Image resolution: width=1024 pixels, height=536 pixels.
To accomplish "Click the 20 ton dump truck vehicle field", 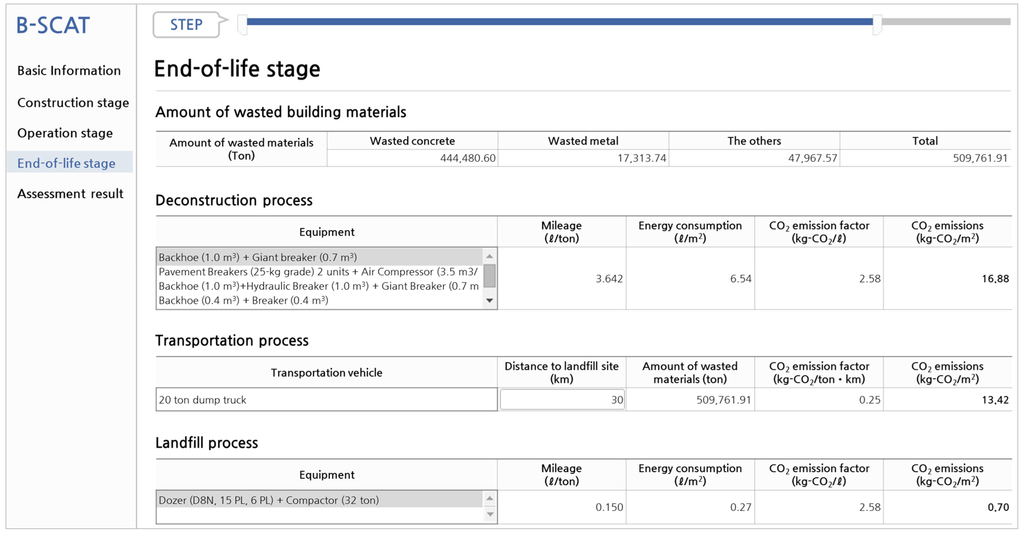I will click(326, 400).
